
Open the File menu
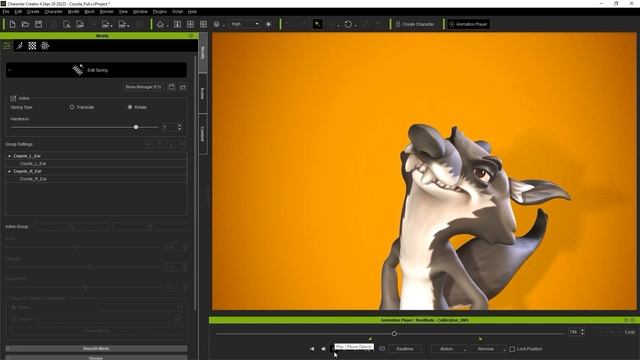(x=6, y=12)
